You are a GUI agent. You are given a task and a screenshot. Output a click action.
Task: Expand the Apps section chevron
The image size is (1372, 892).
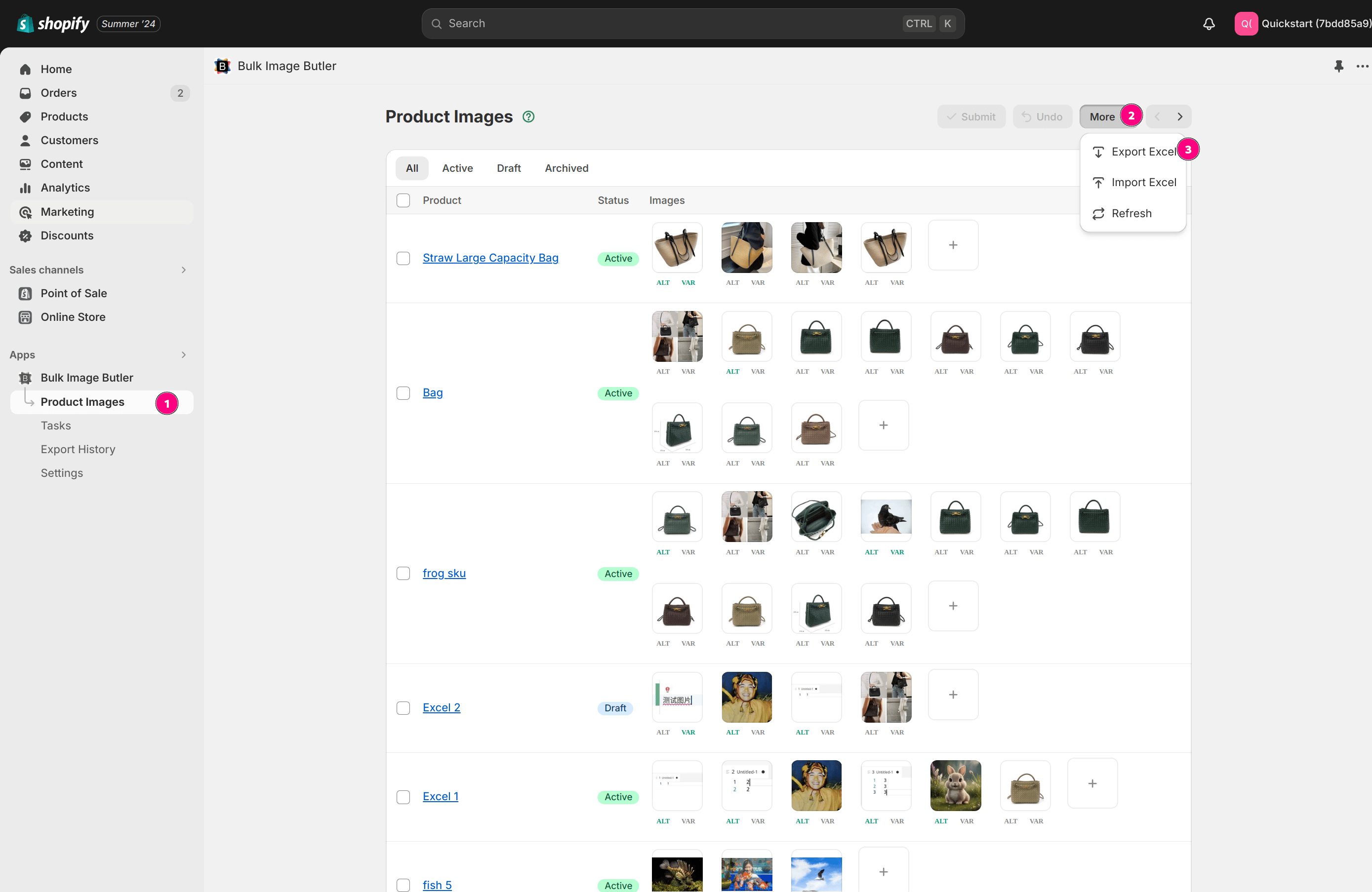[183, 355]
